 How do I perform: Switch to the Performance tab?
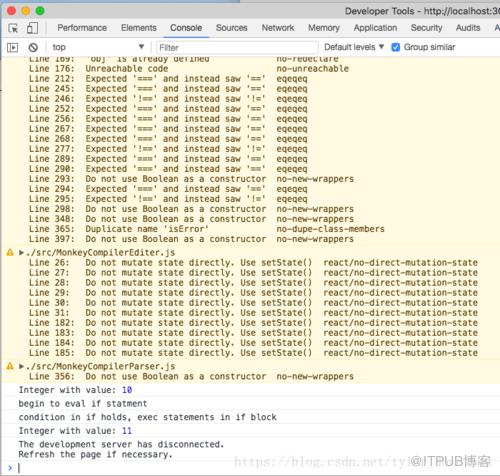82,28
